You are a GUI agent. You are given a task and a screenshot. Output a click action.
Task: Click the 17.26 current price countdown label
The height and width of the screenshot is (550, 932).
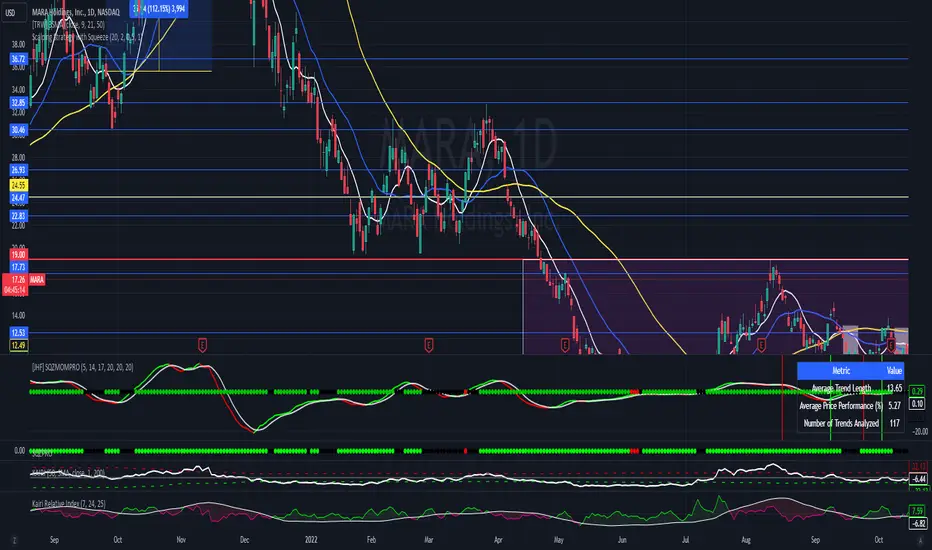pos(14,285)
